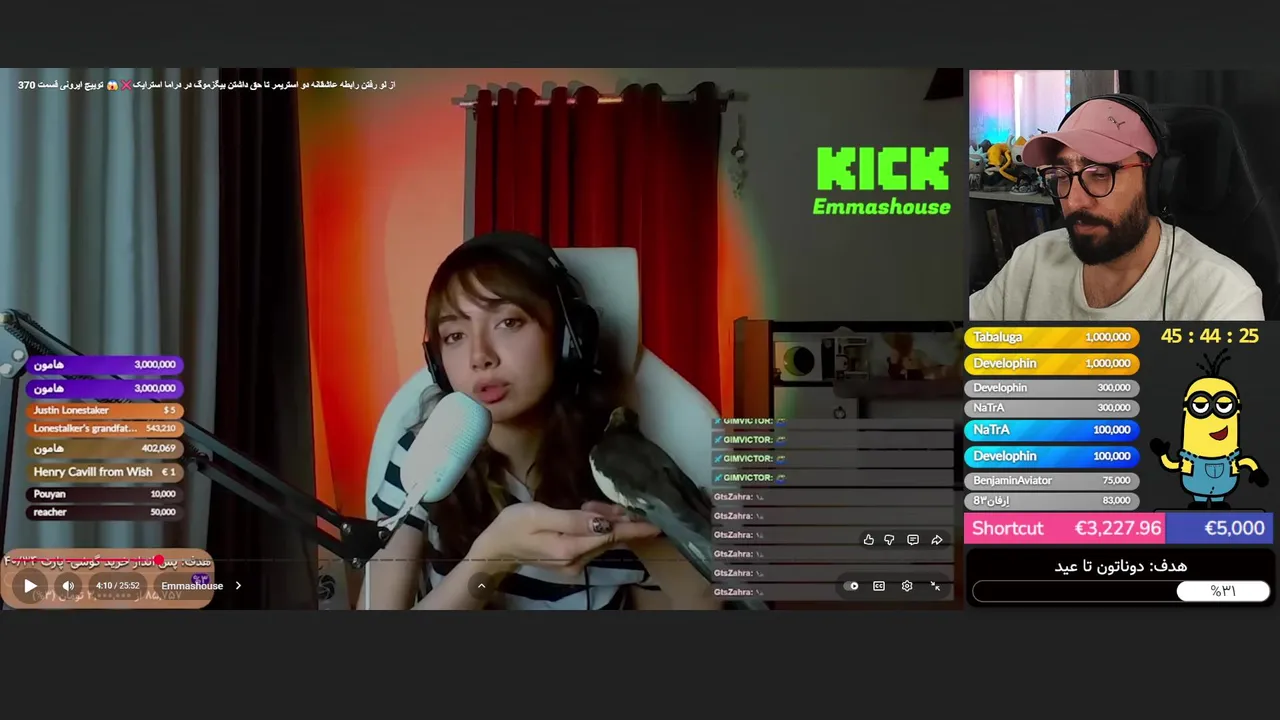This screenshot has width=1280, height=720.
Task: Like the video with thumbs up
Action: (868, 540)
